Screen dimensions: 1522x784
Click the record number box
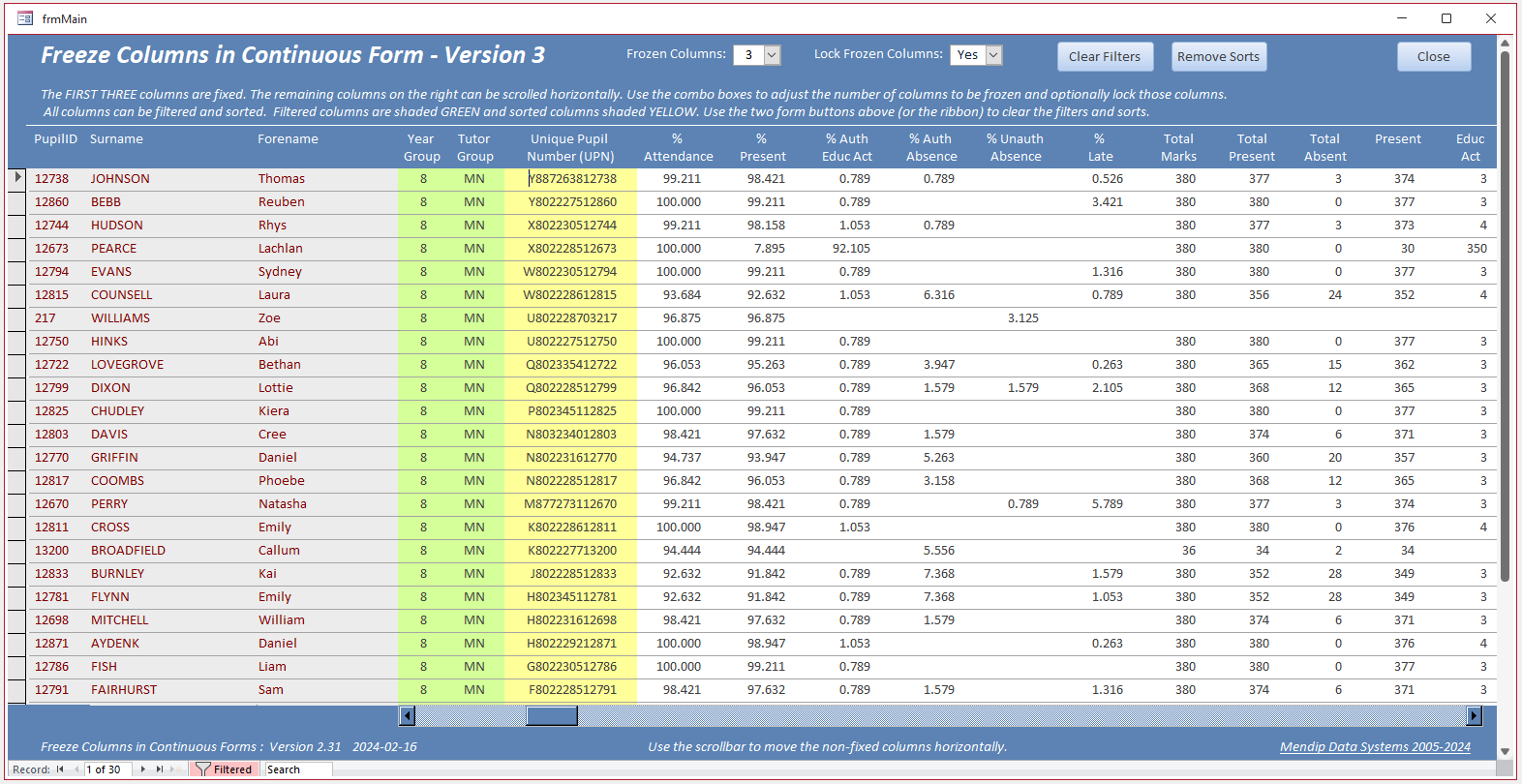click(108, 769)
